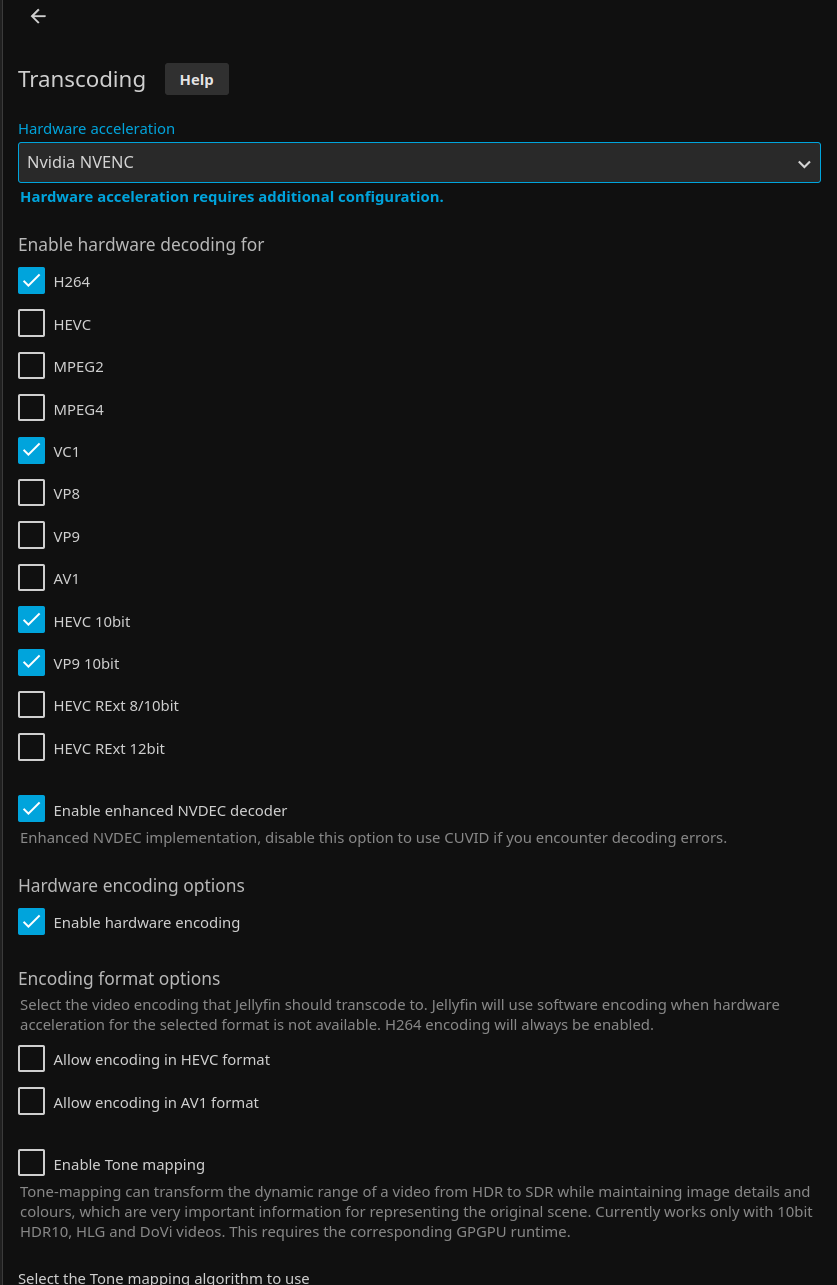Viewport: 837px width, 1285px height.
Task: Open the Transcoding Help button
Action: coord(196,79)
